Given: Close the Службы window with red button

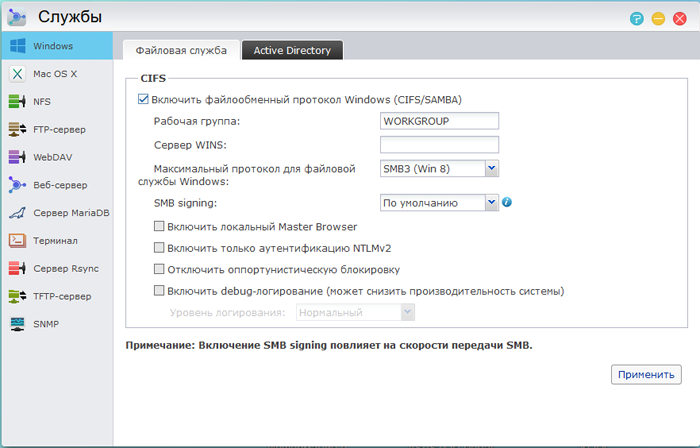Looking at the screenshot, I should pos(679,18).
